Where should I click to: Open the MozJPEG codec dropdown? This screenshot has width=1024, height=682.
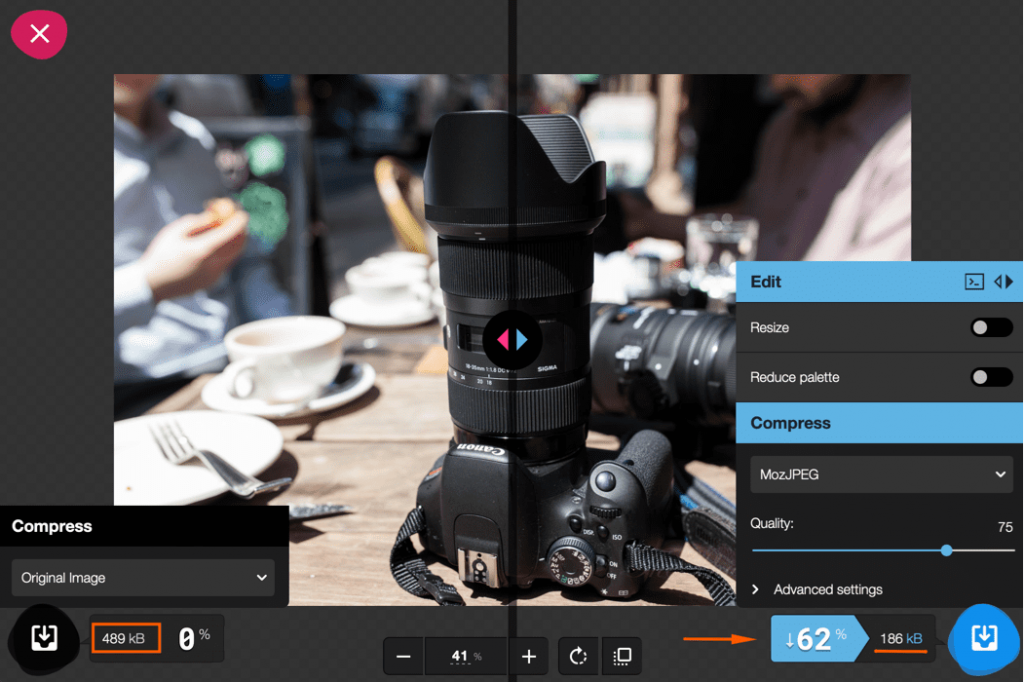(880, 475)
